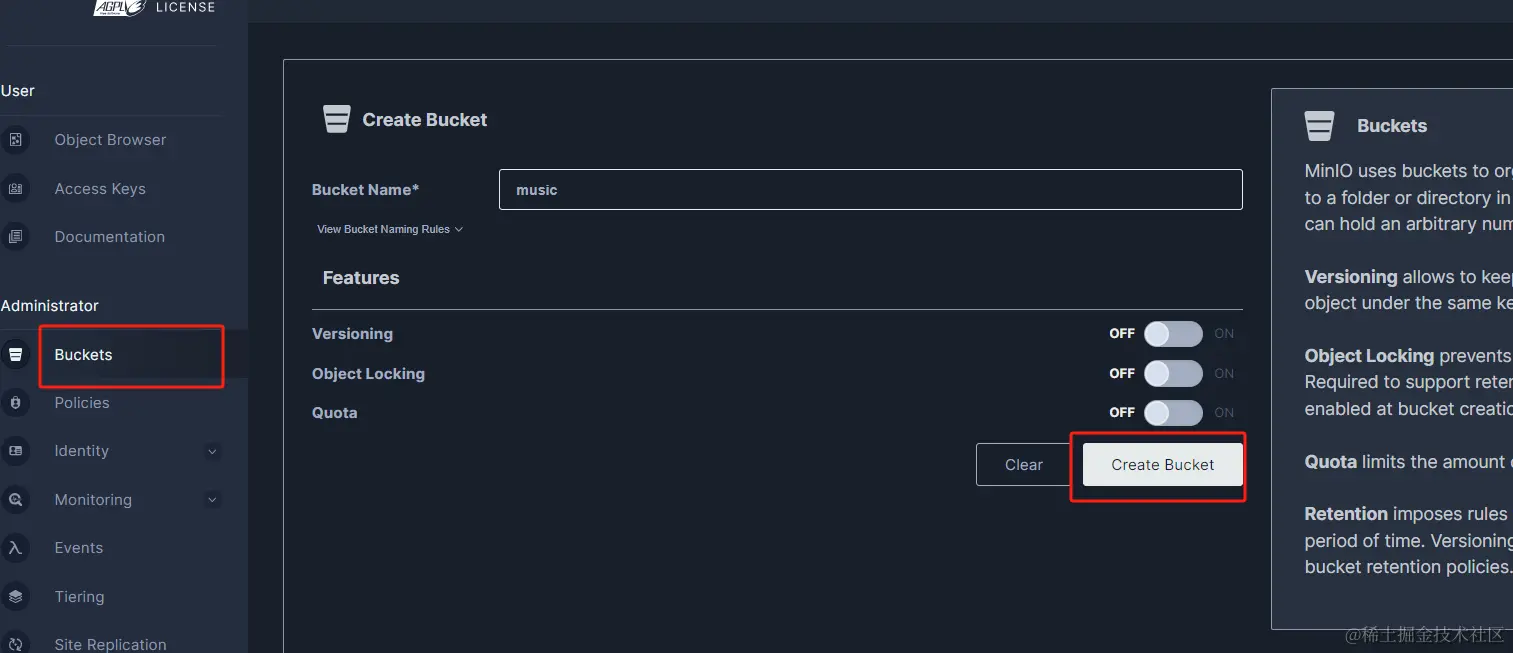Image resolution: width=1513 pixels, height=653 pixels.
Task: Click the Tiering layers icon
Action: tap(18, 596)
